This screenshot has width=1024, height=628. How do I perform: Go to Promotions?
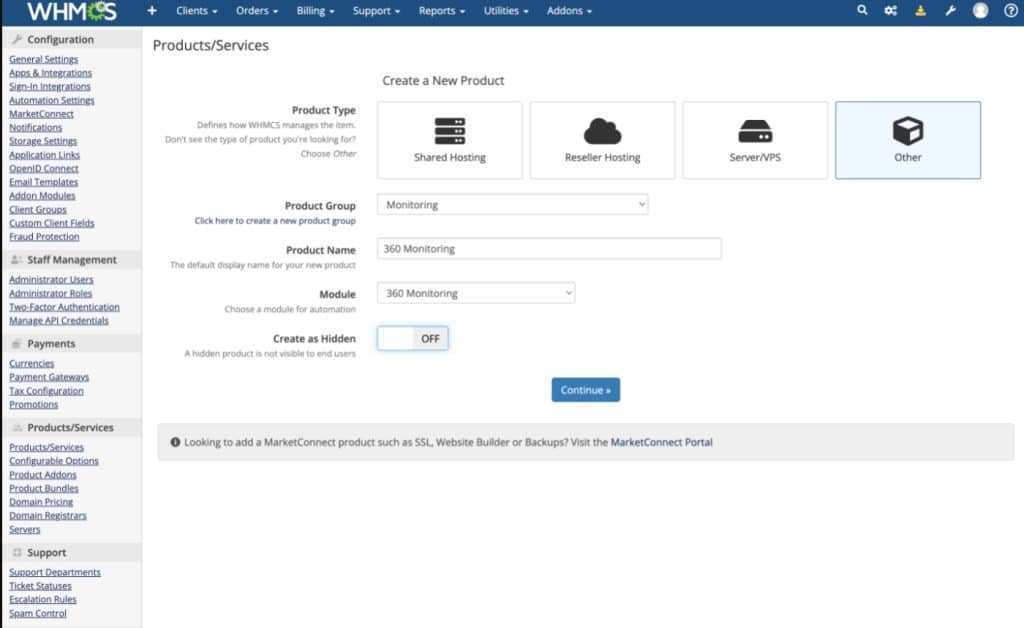[34, 405]
